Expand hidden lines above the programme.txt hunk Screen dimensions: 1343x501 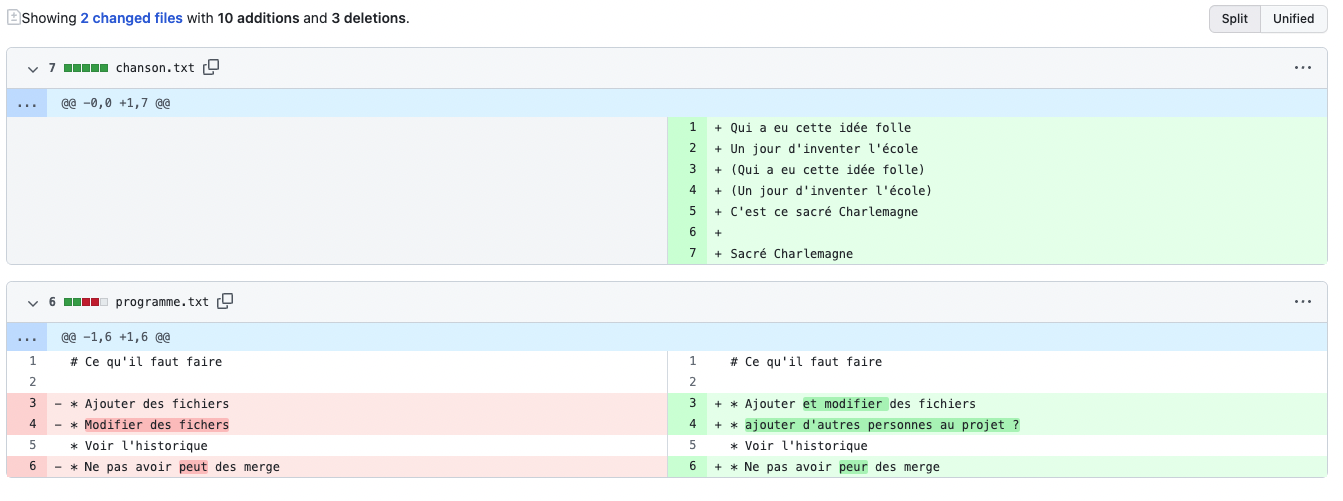pyautogui.click(x=27, y=337)
